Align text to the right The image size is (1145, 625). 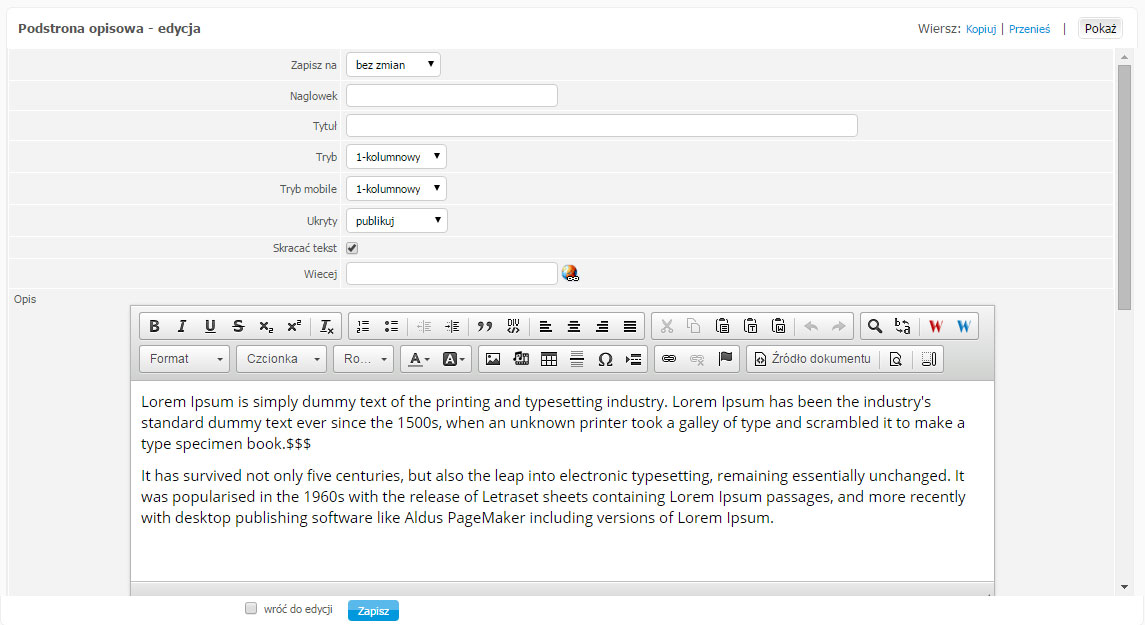click(x=602, y=326)
